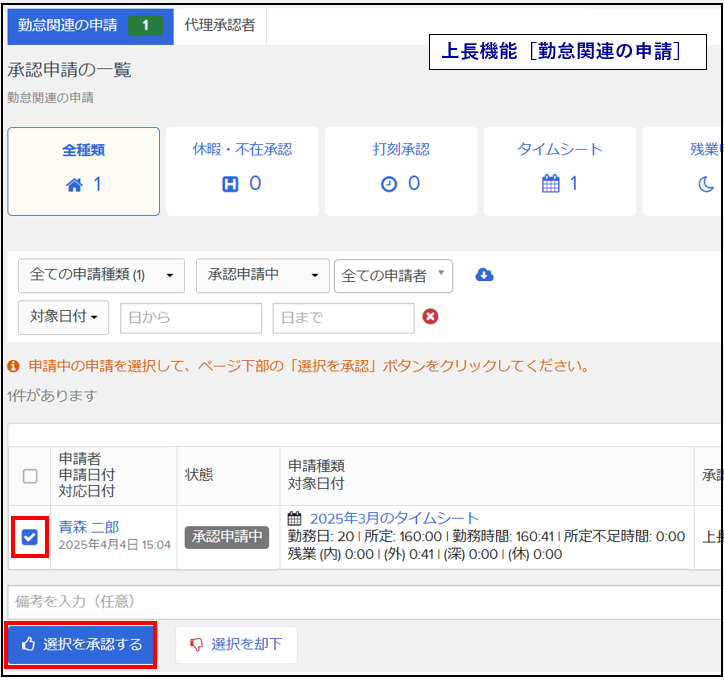Click the 選択を却下 button

point(236,644)
